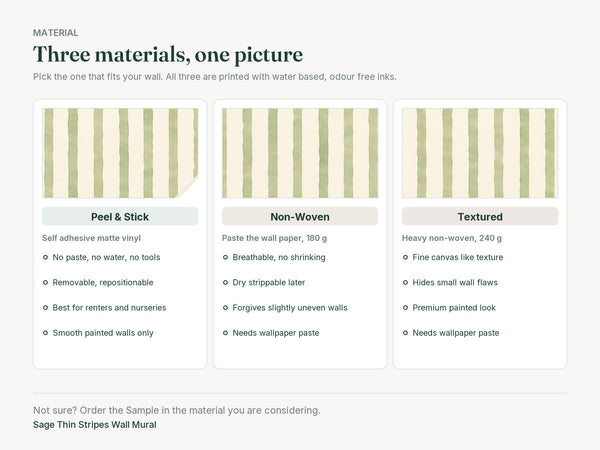Click the peeled corner on Peel & Stick image

190,189
